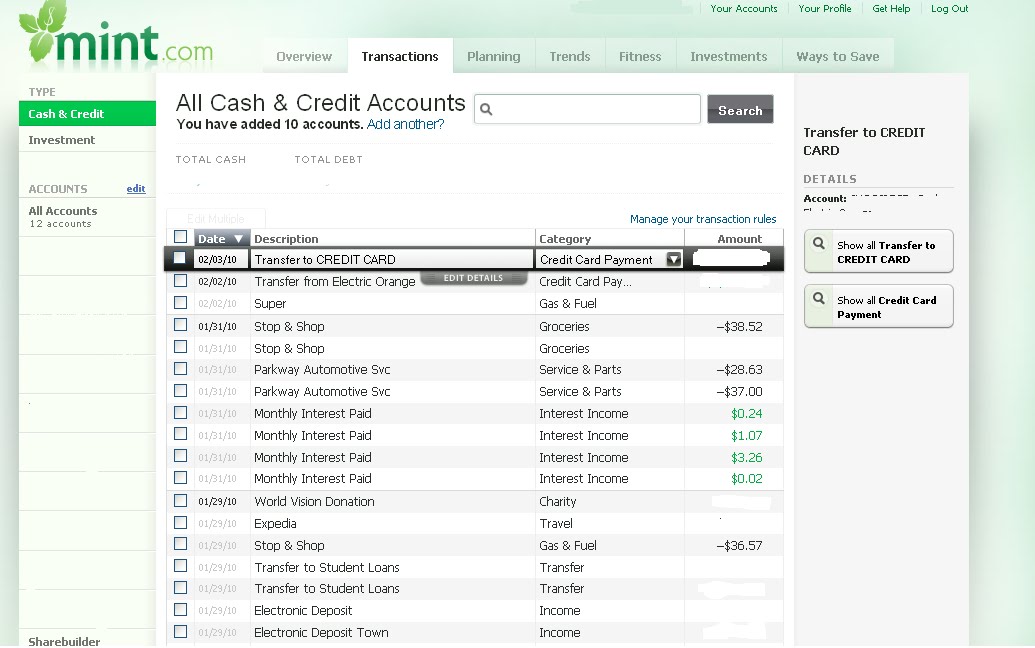The image size is (1035, 648).
Task: Click the edit link beside ACCOUNTS
Action: (x=136, y=189)
